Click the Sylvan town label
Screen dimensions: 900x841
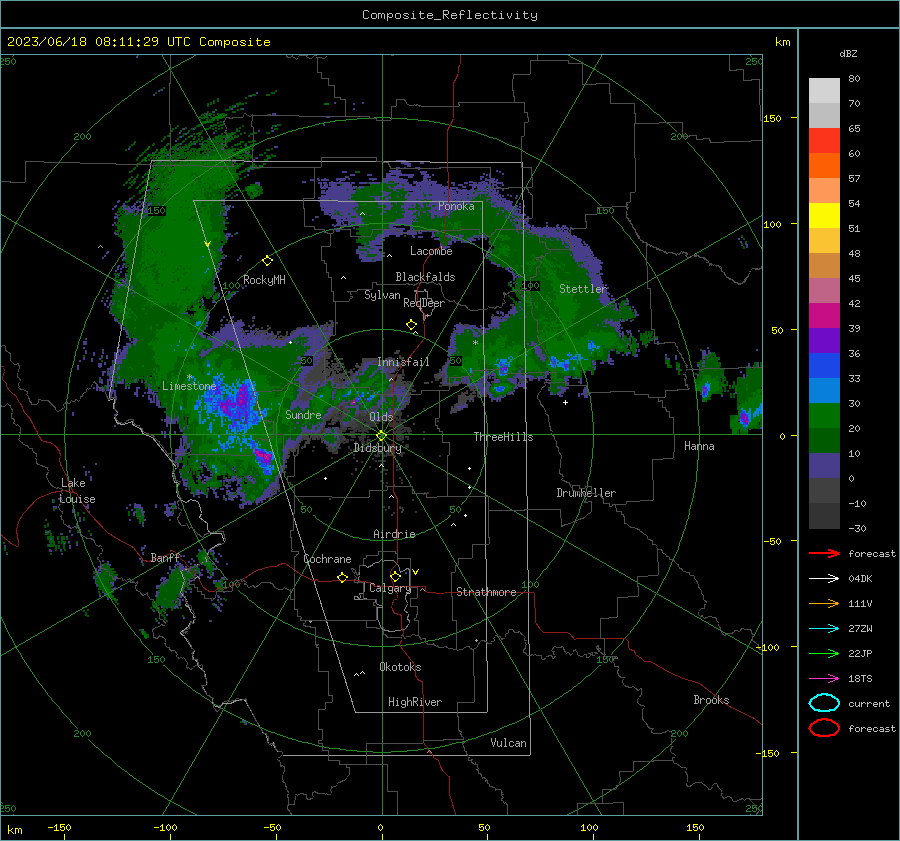click(382, 295)
